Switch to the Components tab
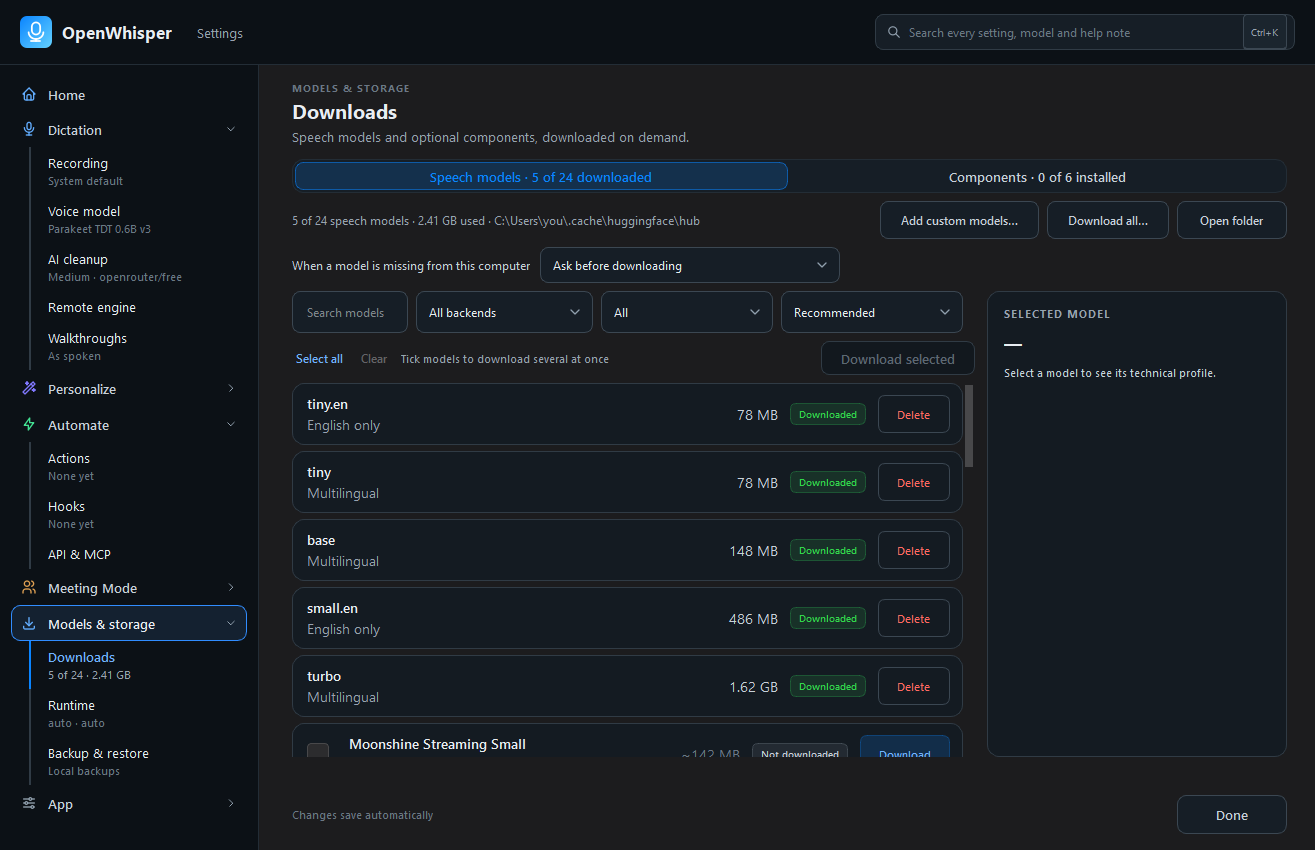Viewport: 1315px width, 850px height. click(x=1037, y=177)
